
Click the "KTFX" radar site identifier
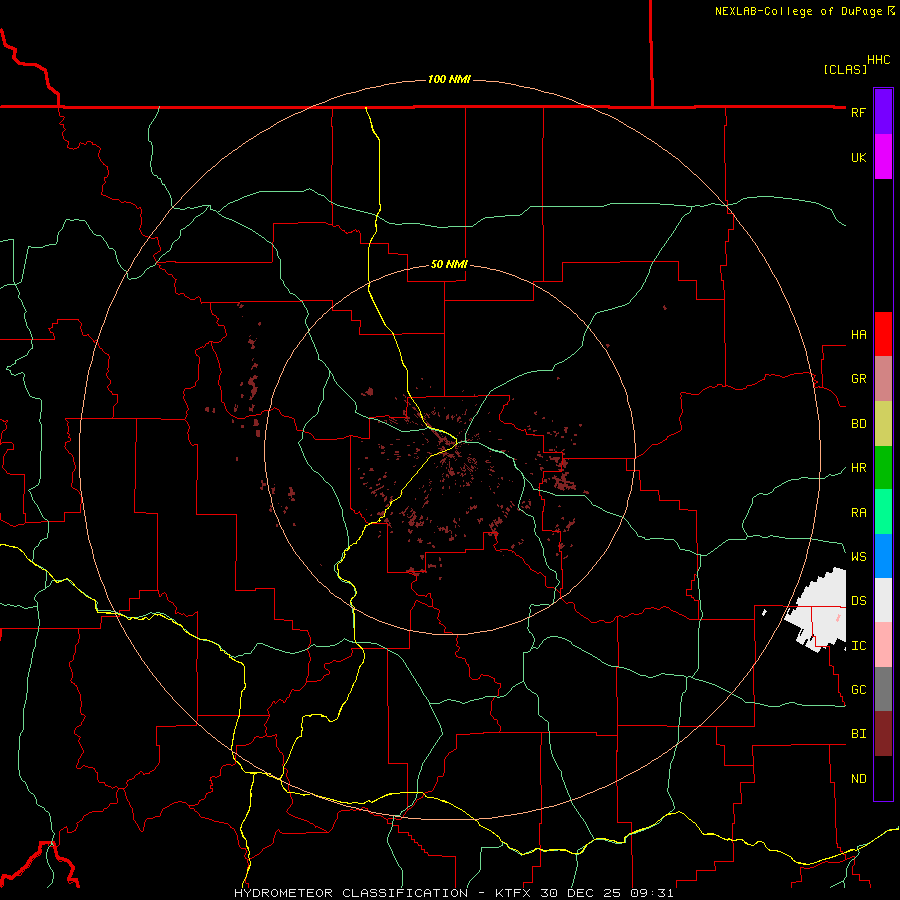(515, 893)
